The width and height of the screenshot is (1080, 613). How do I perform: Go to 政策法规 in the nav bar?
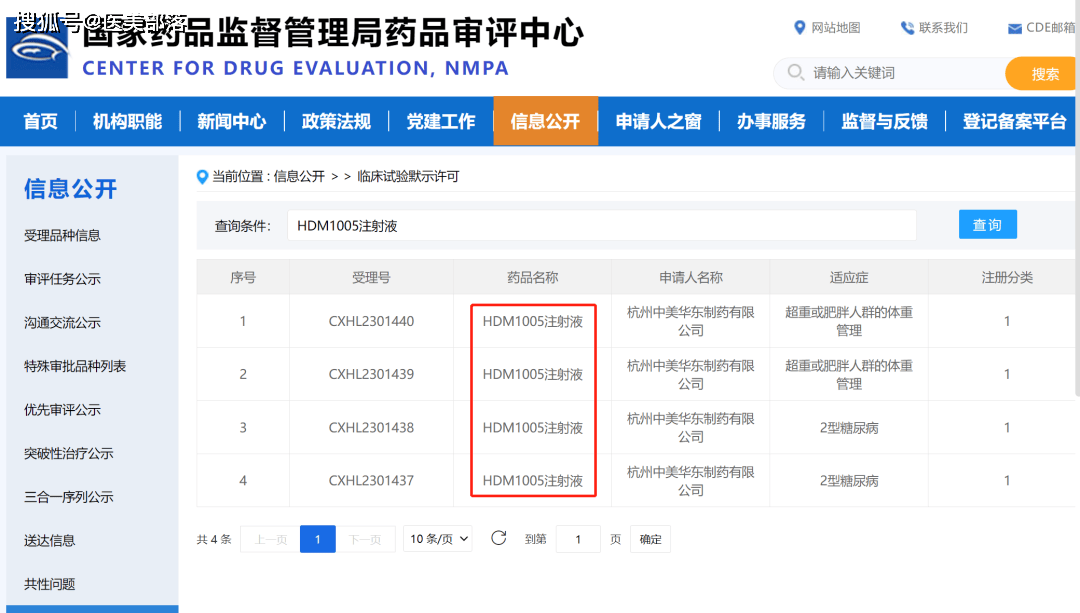(x=336, y=121)
